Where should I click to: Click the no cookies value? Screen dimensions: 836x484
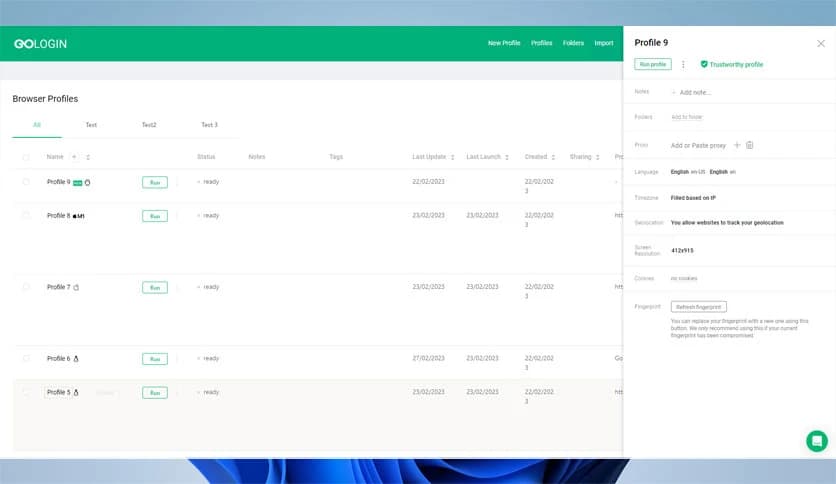[x=684, y=278]
